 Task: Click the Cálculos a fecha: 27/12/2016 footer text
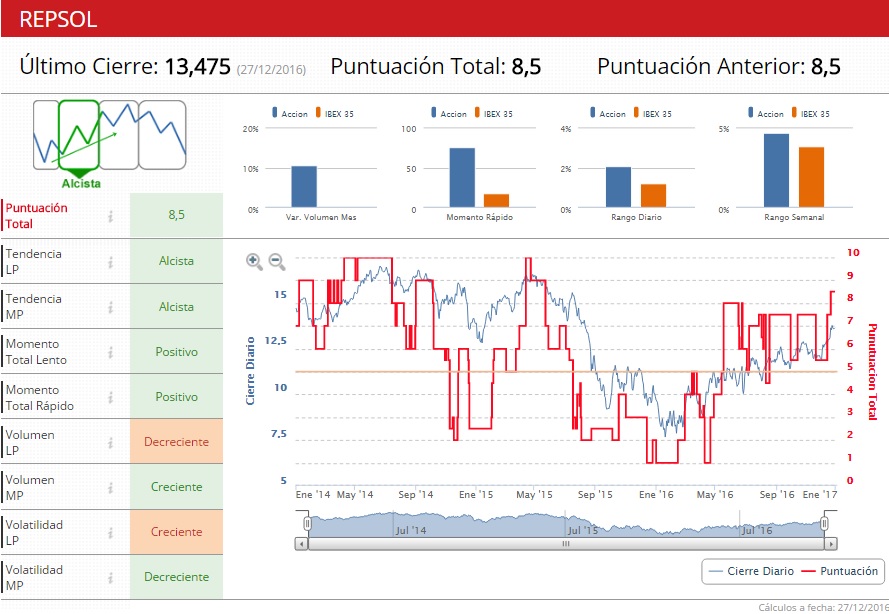823,607
